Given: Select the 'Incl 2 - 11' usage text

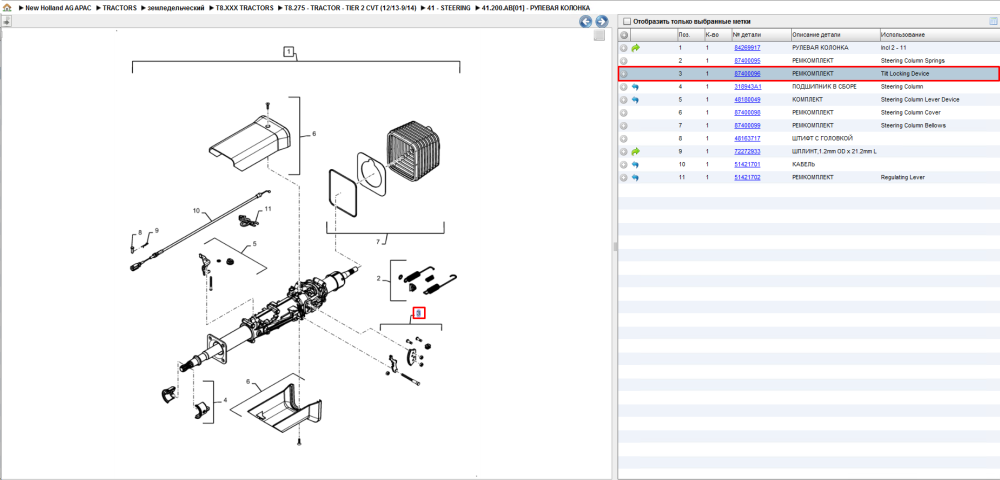Looking at the screenshot, I should 894,48.
